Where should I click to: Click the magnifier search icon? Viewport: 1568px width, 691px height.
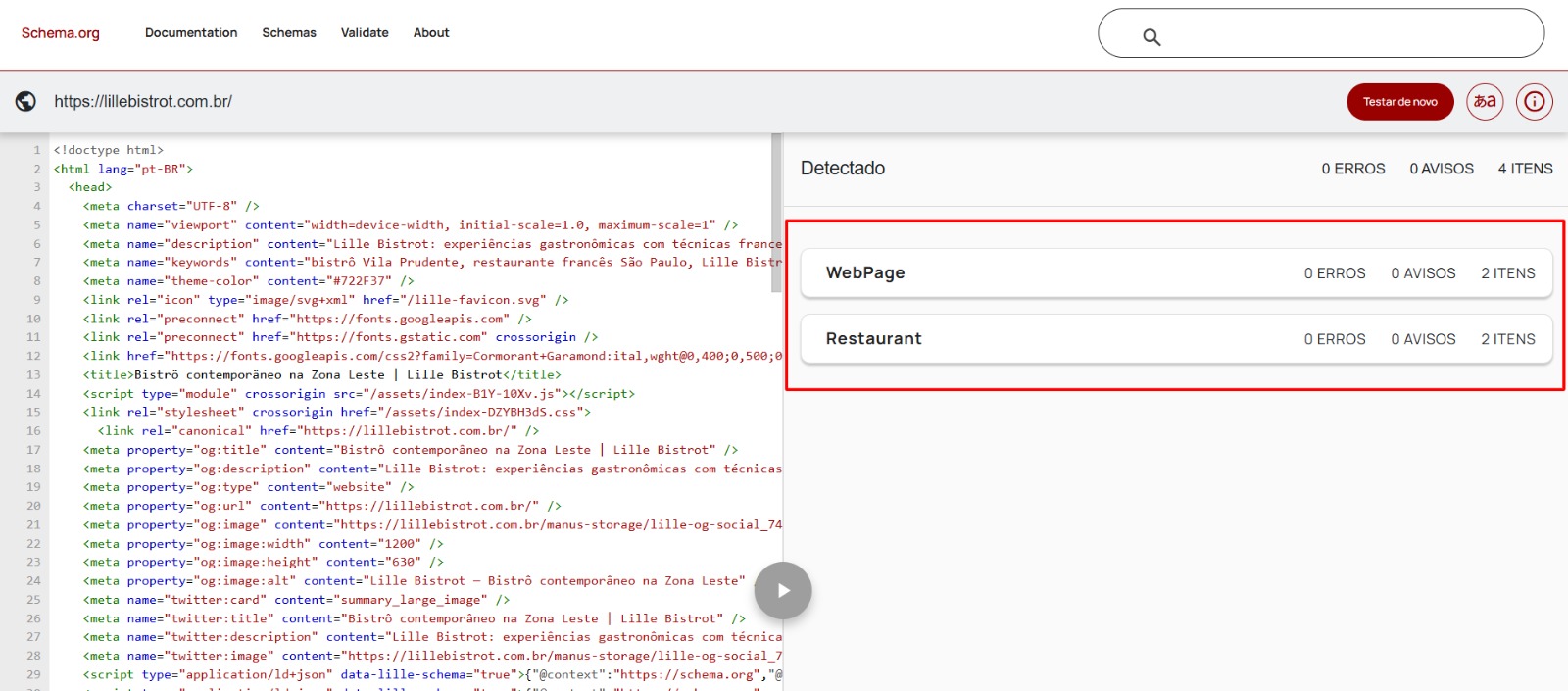1151,37
